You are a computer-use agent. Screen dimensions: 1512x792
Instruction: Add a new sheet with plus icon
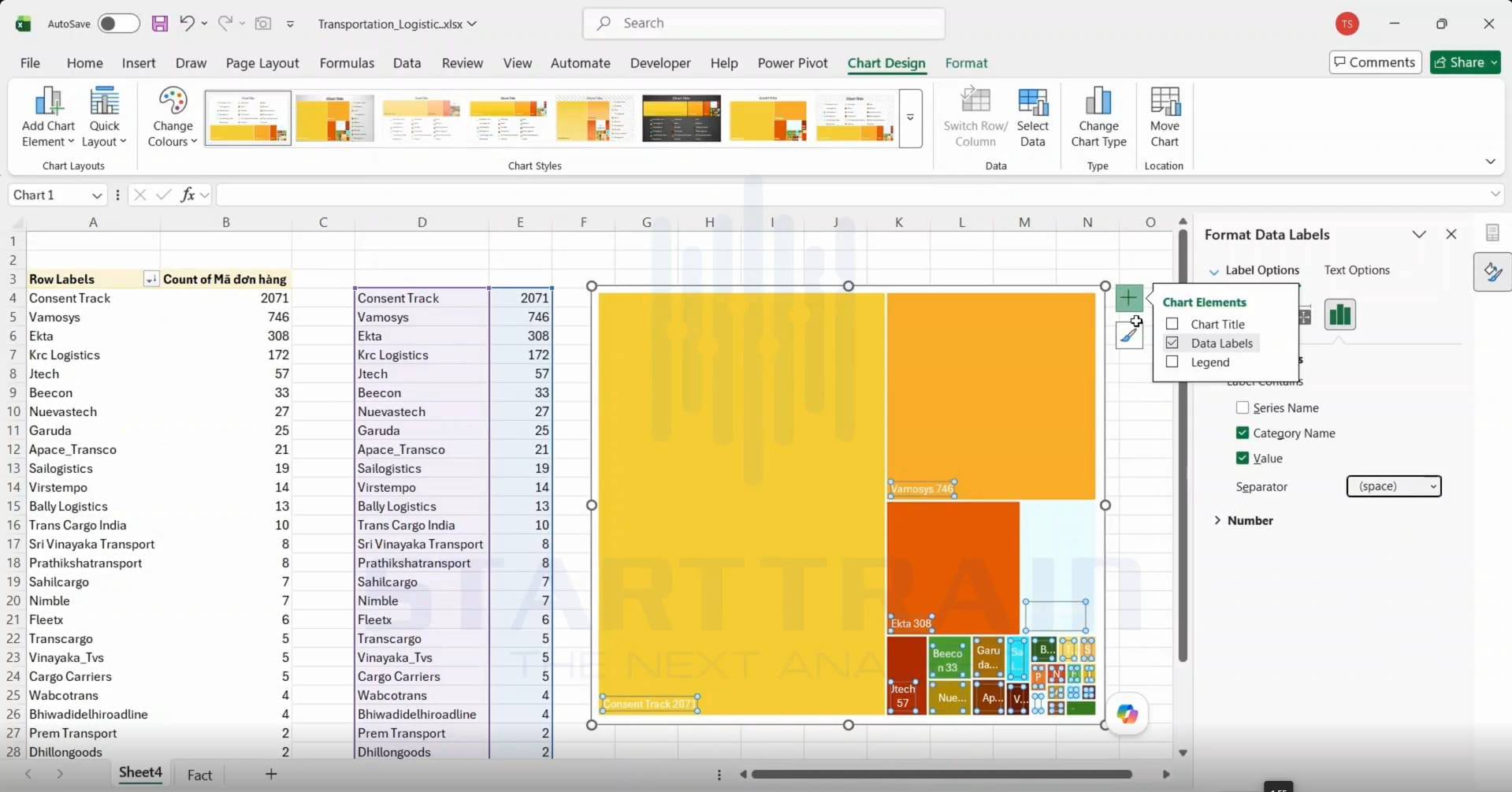click(271, 774)
